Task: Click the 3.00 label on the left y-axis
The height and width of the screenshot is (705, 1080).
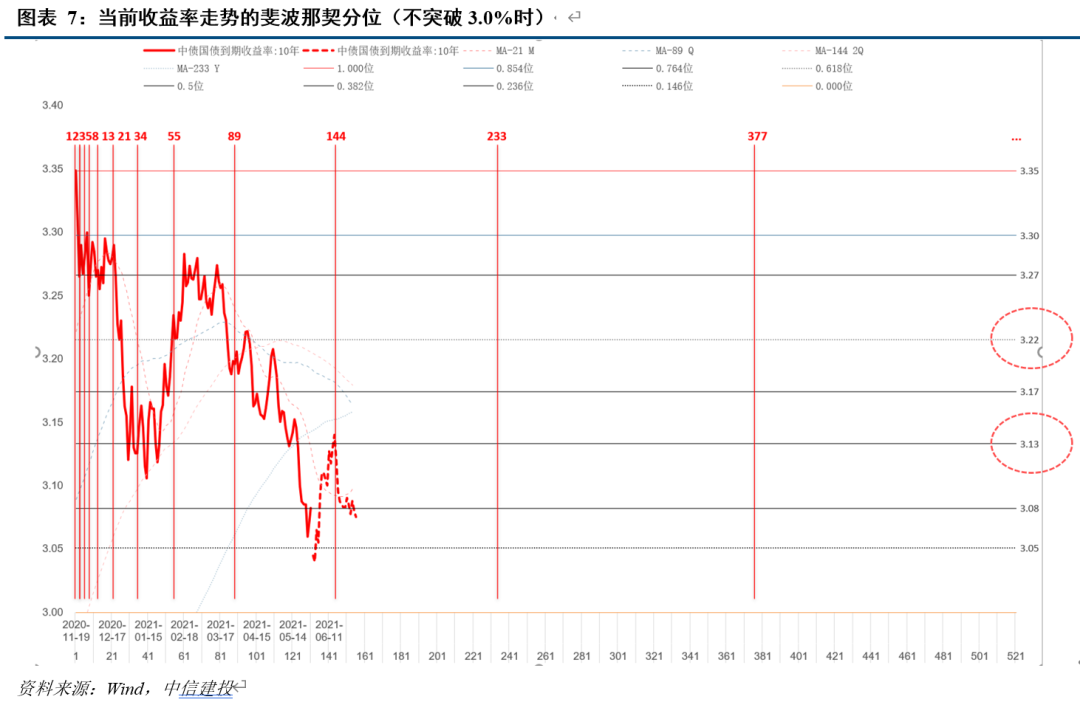Action: point(52,612)
